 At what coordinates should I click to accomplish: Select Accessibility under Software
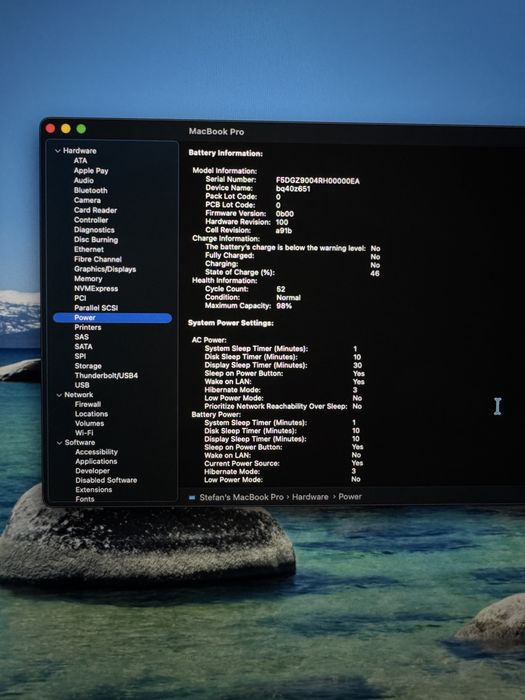pos(96,452)
